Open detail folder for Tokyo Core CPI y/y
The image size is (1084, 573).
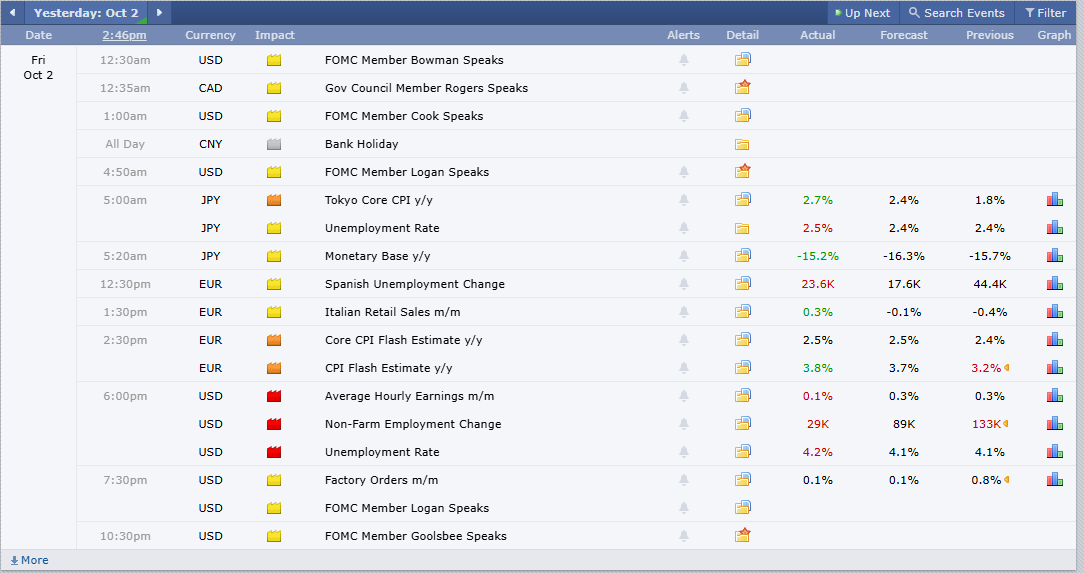coord(742,199)
